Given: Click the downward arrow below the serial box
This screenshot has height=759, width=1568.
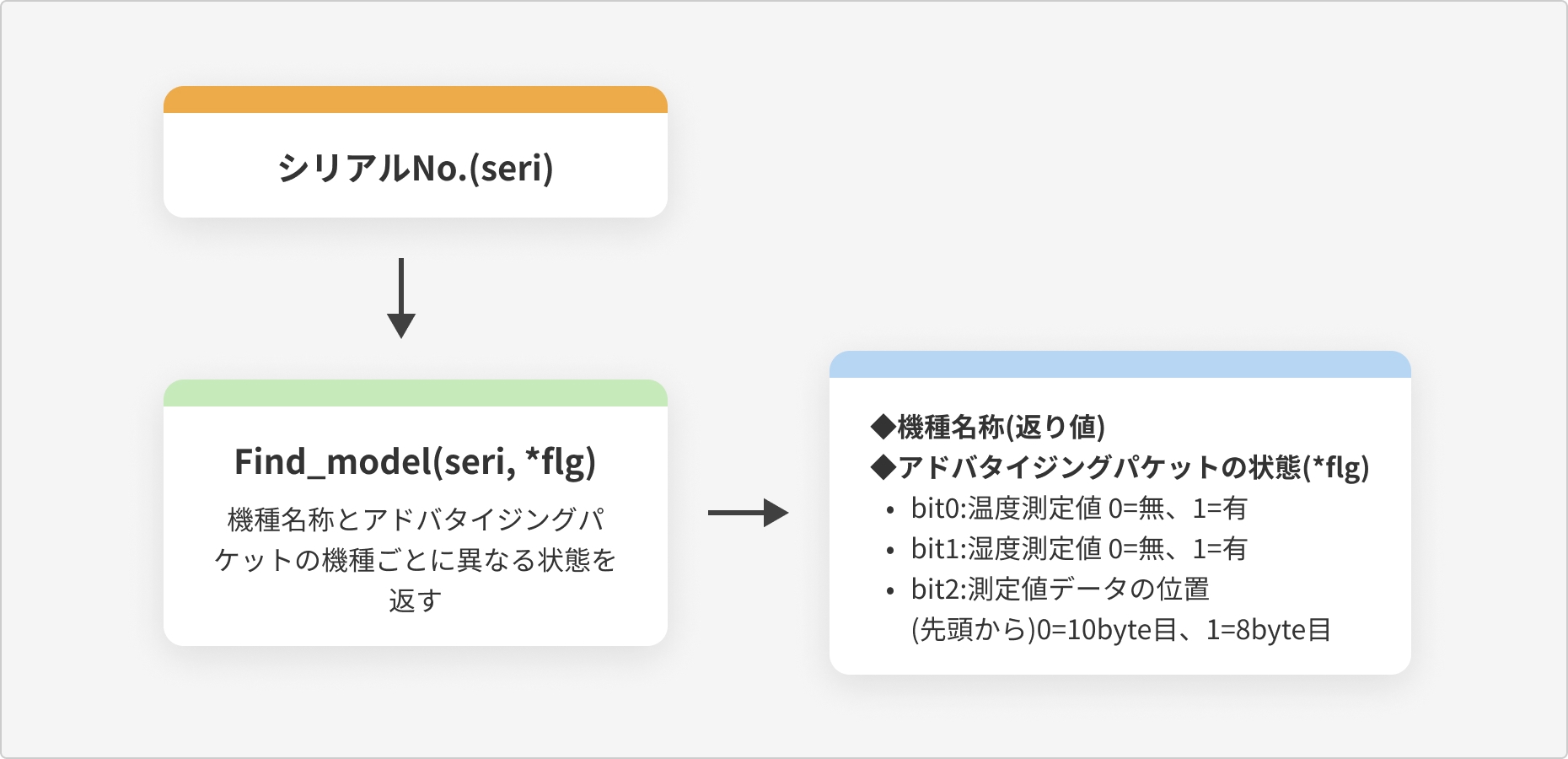Looking at the screenshot, I should click(401, 299).
